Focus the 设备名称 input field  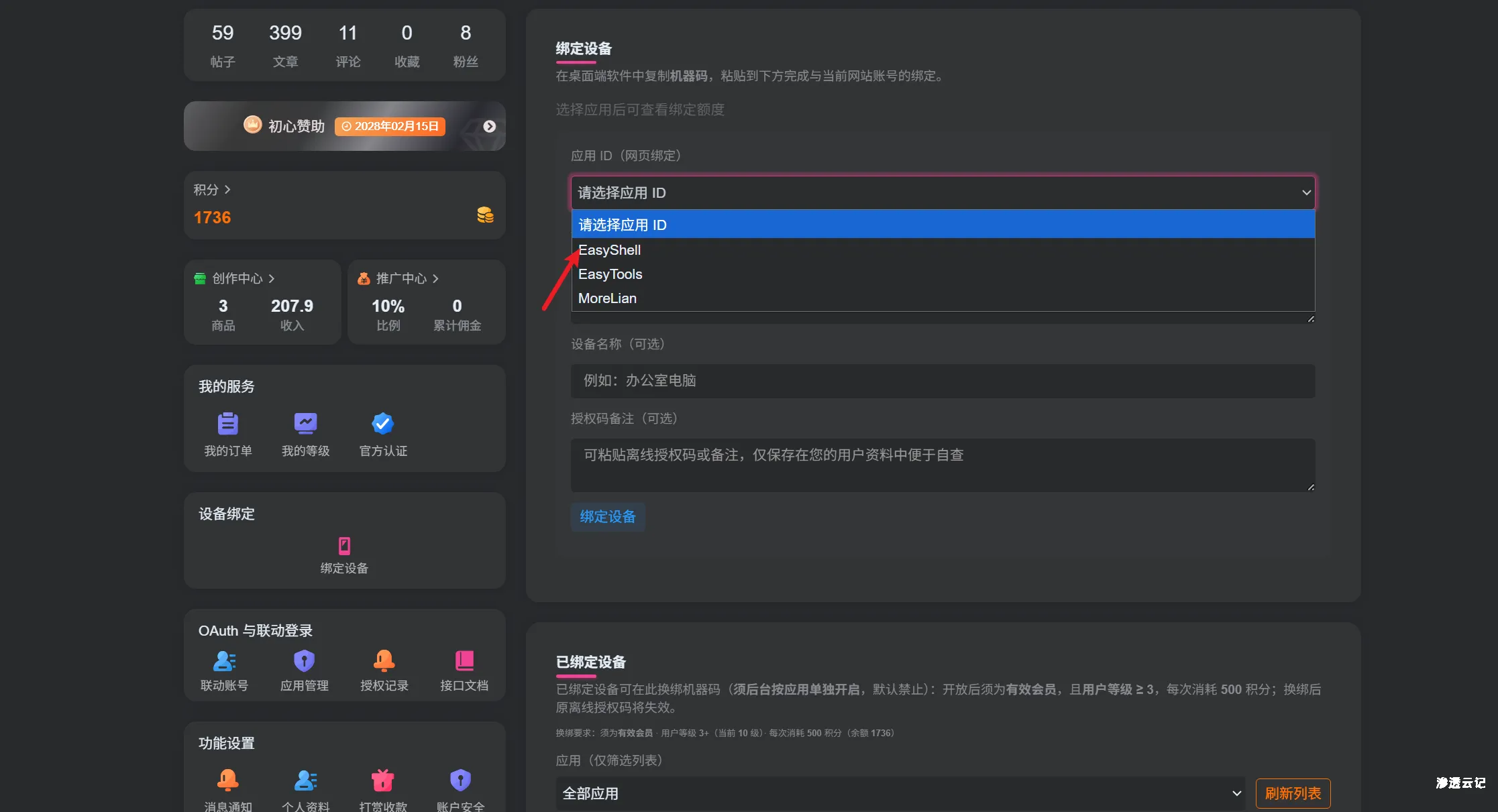(x=943, y=381)
